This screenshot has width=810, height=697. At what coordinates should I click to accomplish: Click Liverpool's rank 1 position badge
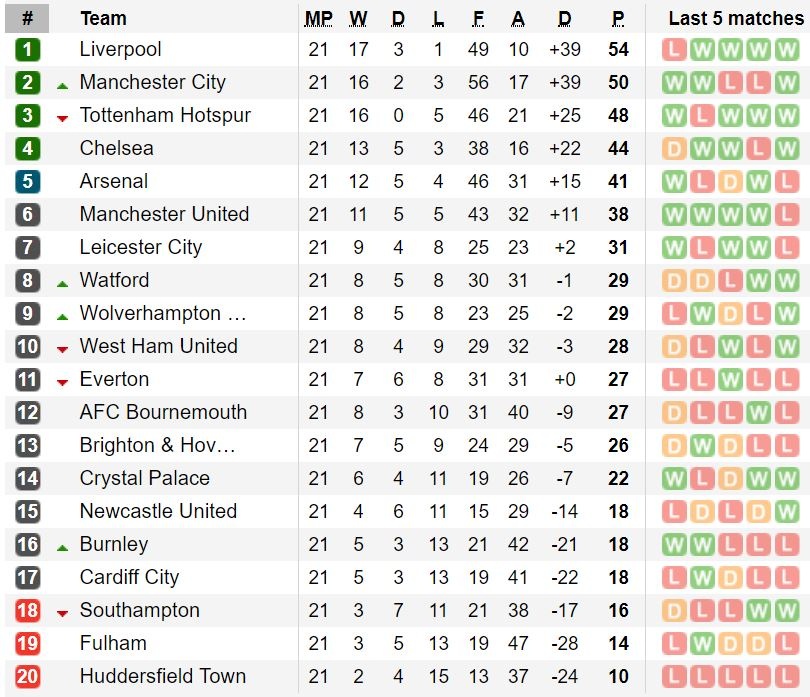coord(27,50)
